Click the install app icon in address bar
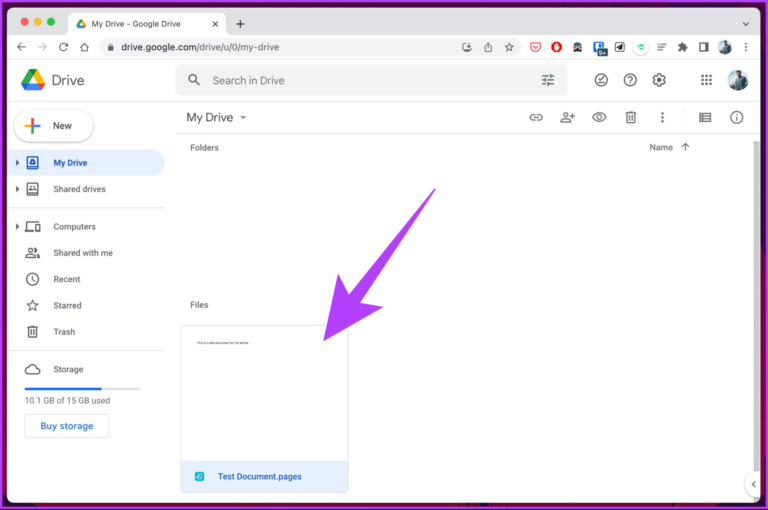This screenshot has width=768, height=510. click(467, 47)
